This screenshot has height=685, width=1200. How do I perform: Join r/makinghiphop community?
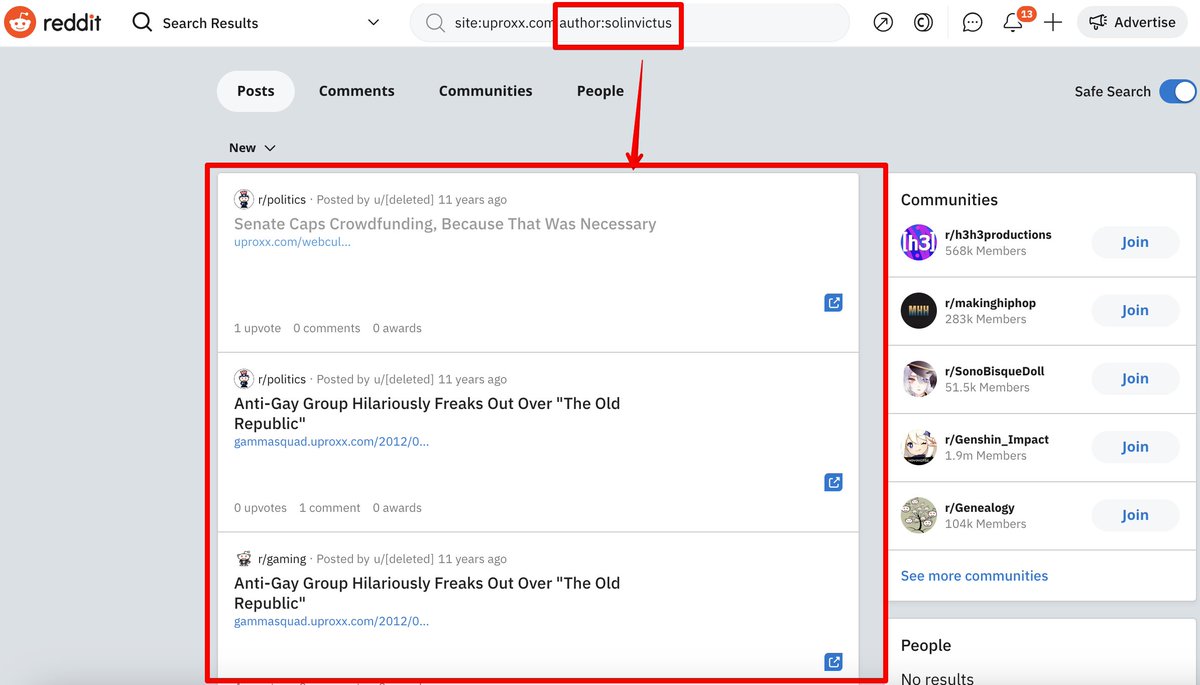pos(1134,310)
